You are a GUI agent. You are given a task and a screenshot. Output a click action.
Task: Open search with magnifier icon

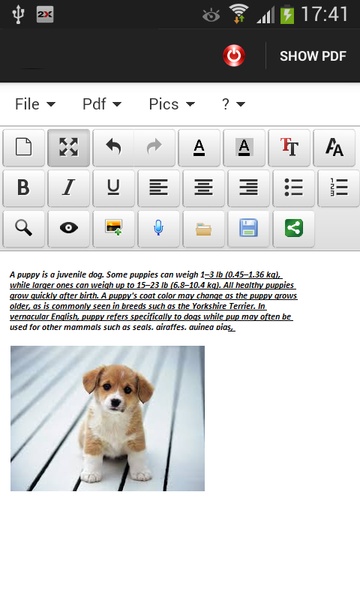pyautogui.click(x=24, y=229)
